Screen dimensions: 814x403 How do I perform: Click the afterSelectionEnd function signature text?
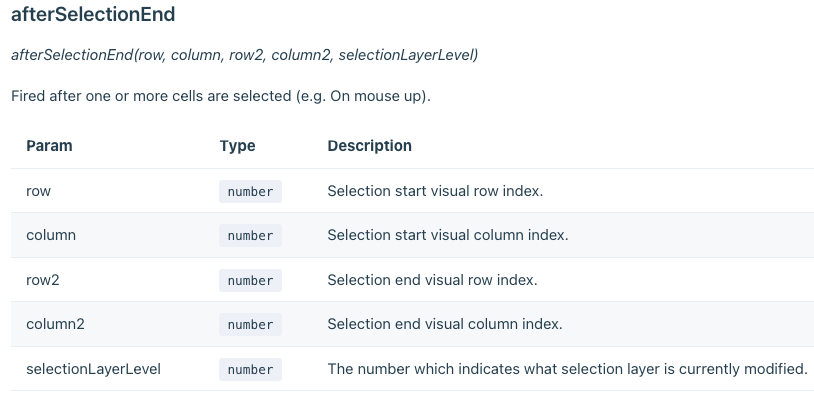pos(245,55)
